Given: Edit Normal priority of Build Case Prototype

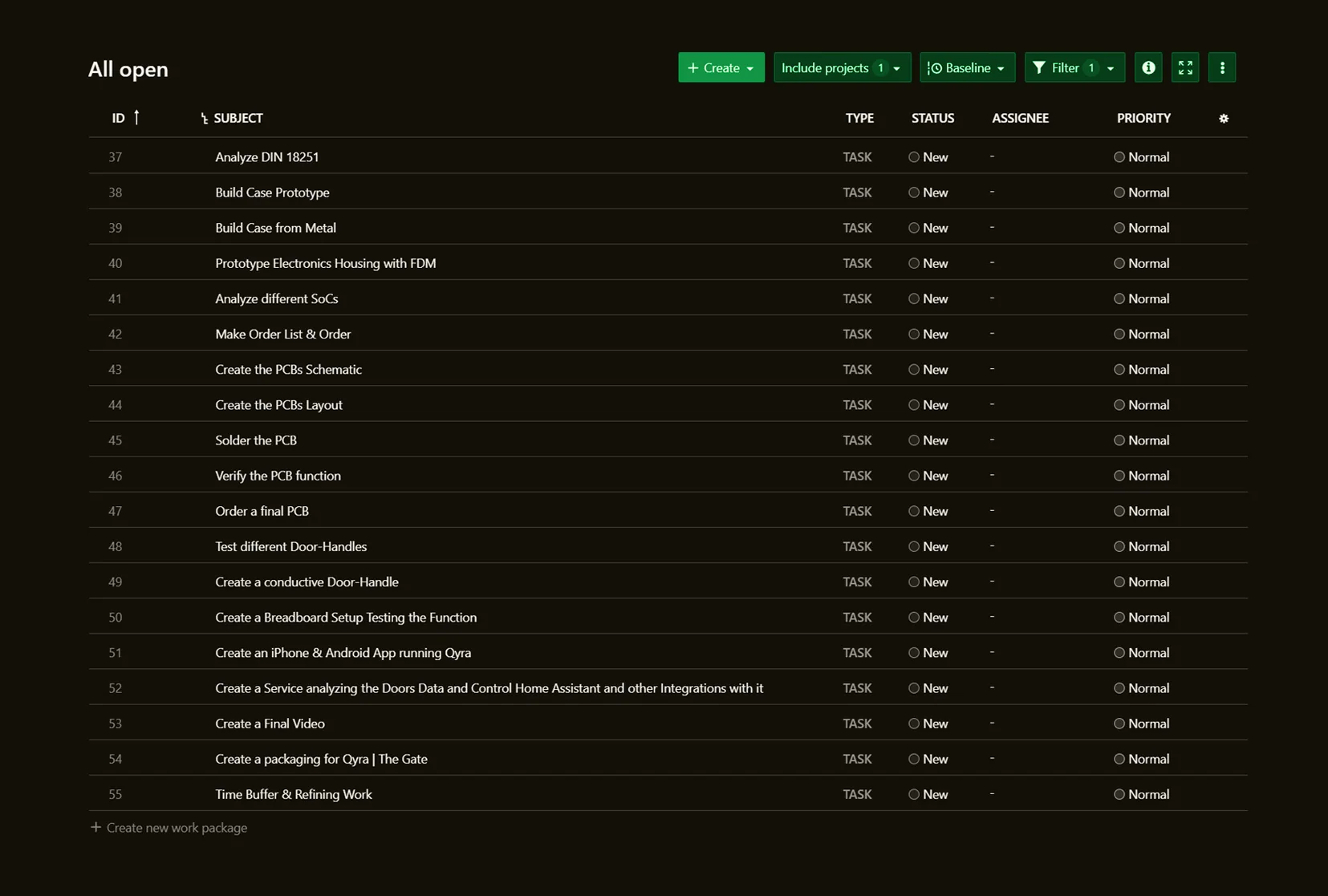Looking at the screenshot, I should (1141, 193).
